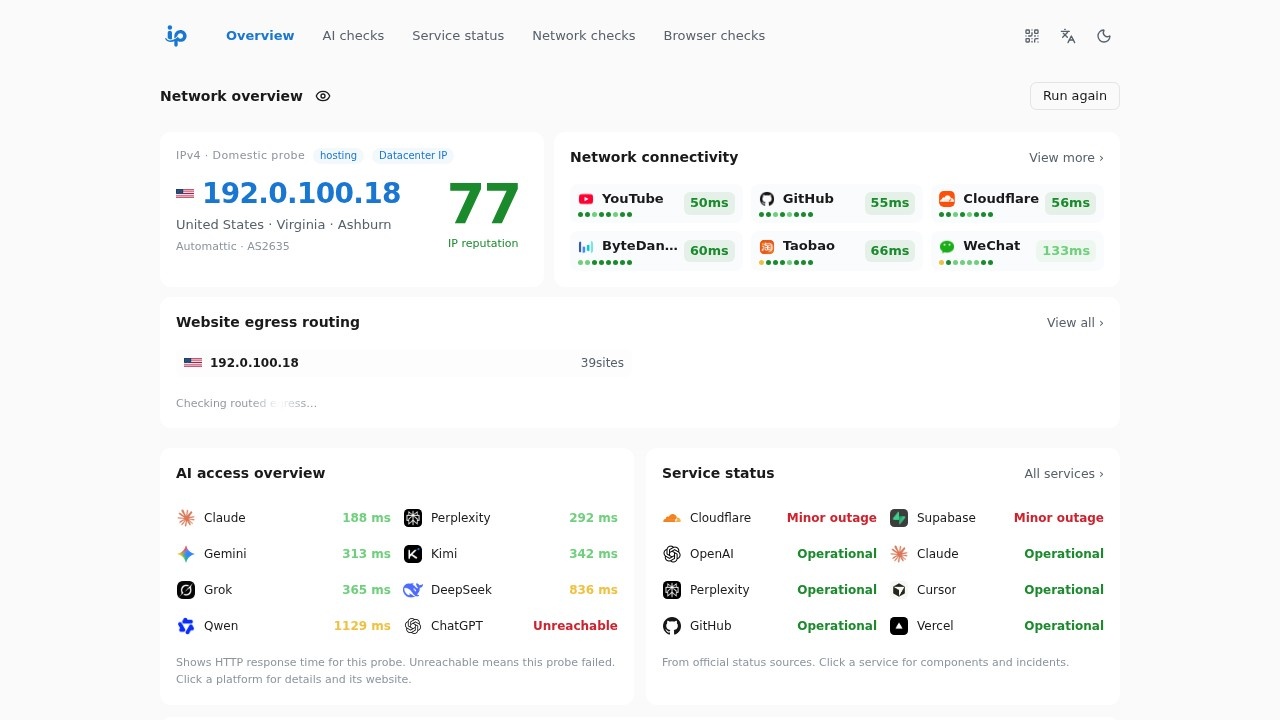Screen dimensions: 1280x720
Task: Click the 77 IP reputation score
Action: pos(483,204)
